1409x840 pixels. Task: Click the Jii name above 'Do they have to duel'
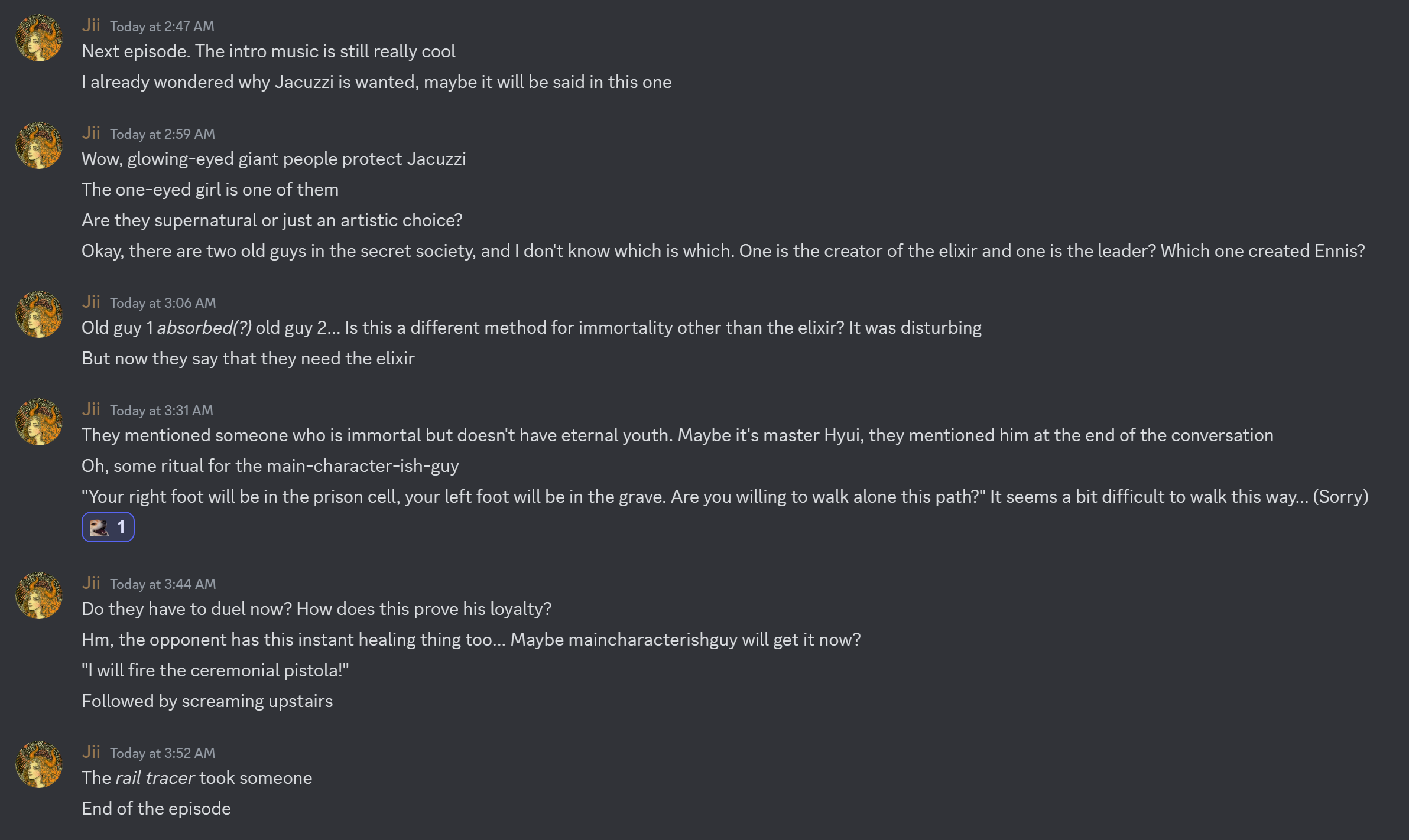click(x=91, y=583)
